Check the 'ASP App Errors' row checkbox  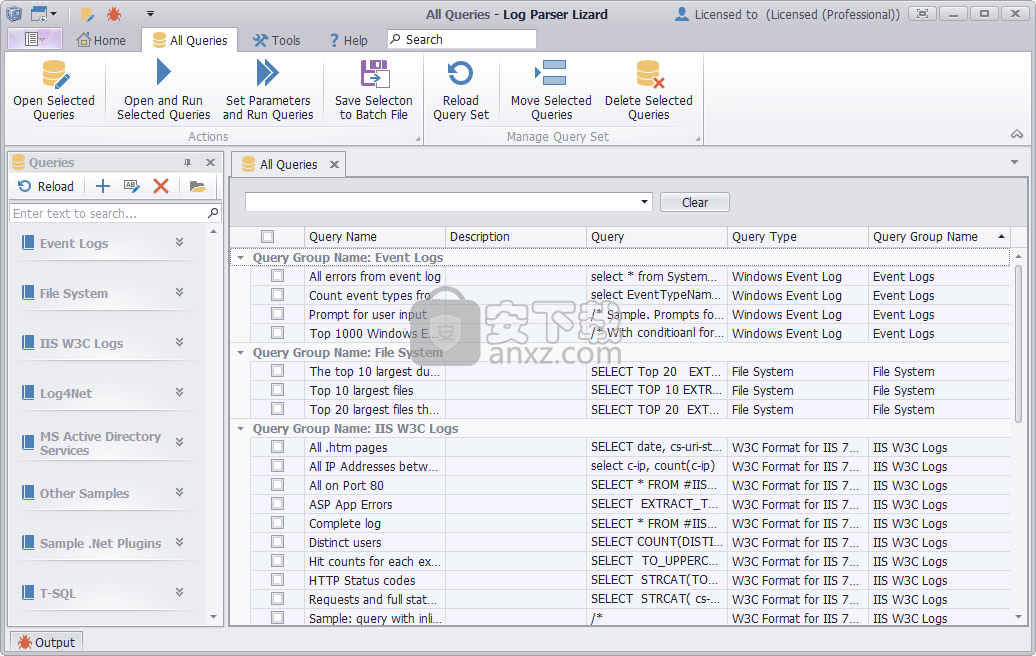pos(278,504)
